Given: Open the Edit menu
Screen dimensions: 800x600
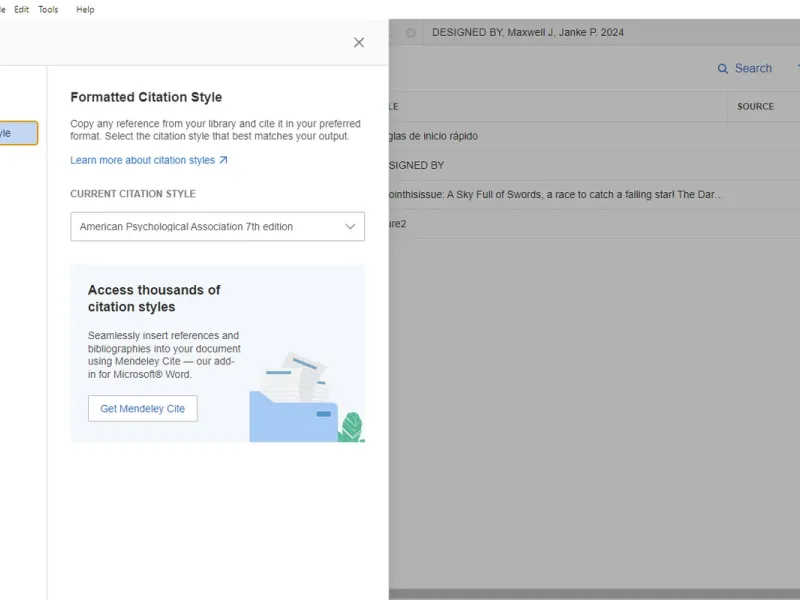Looking at the screenshot, I should click(x=21, y=10).
